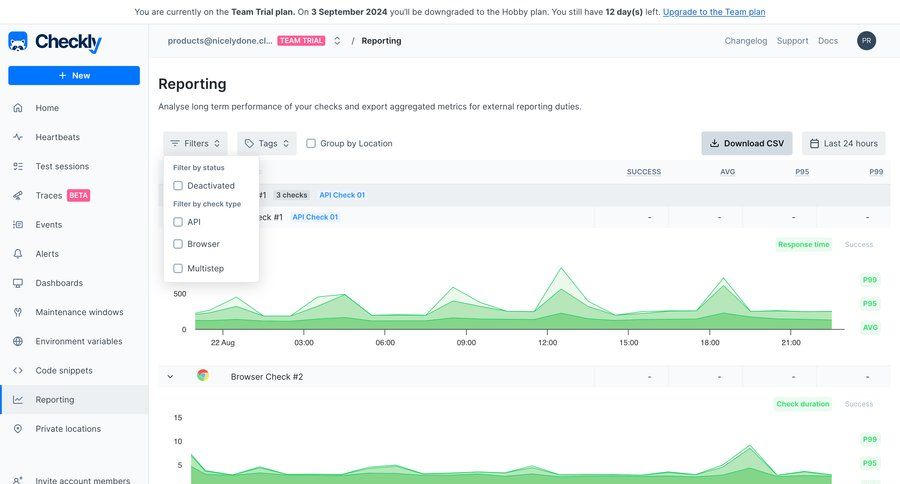The width and height of the screenshot is (900, 484).
Task: Click the Checkly logo icon
Action: 18,42
